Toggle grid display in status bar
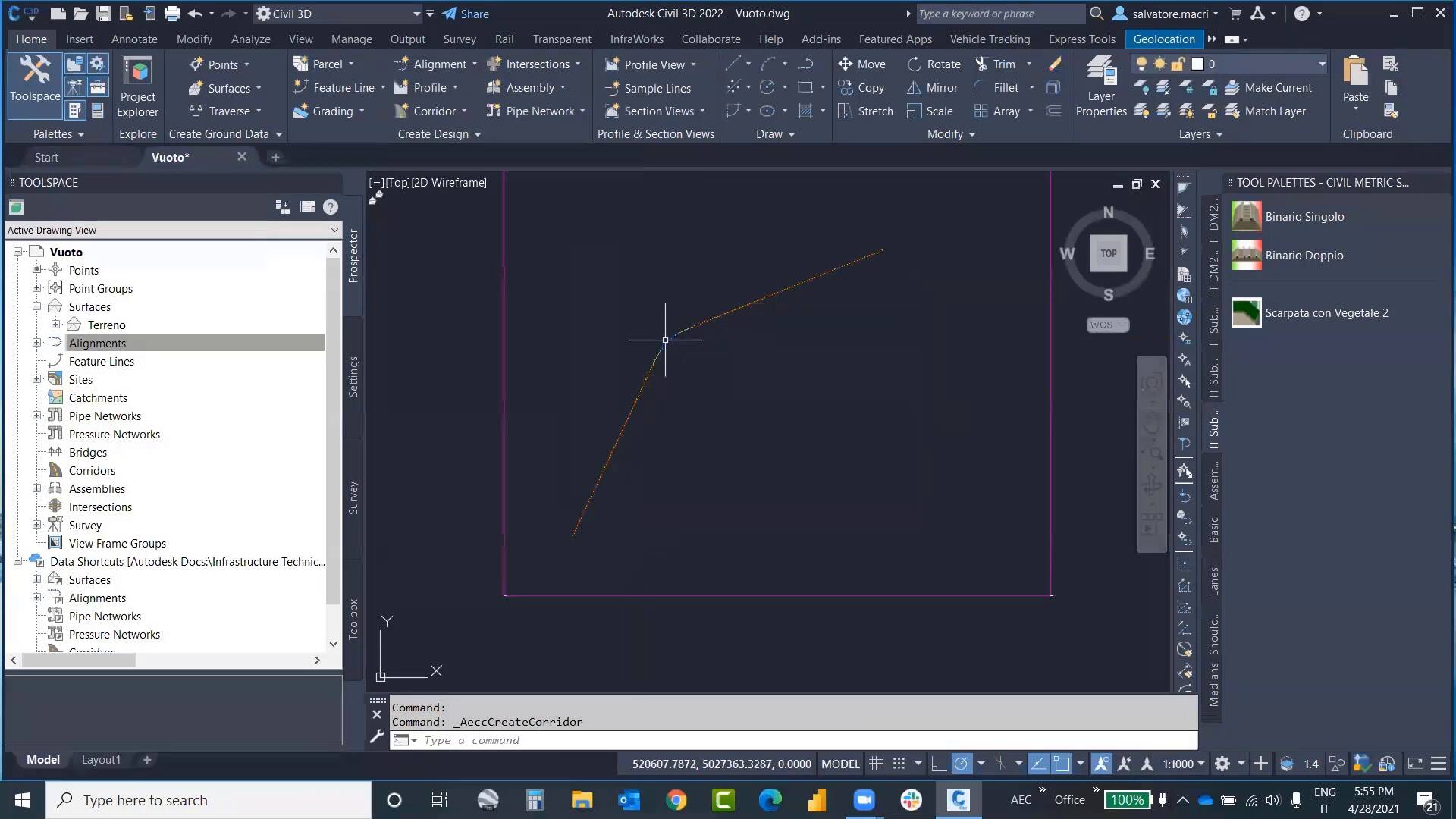This screenshot has height=819, width=1456. click(x=877, y=764)
